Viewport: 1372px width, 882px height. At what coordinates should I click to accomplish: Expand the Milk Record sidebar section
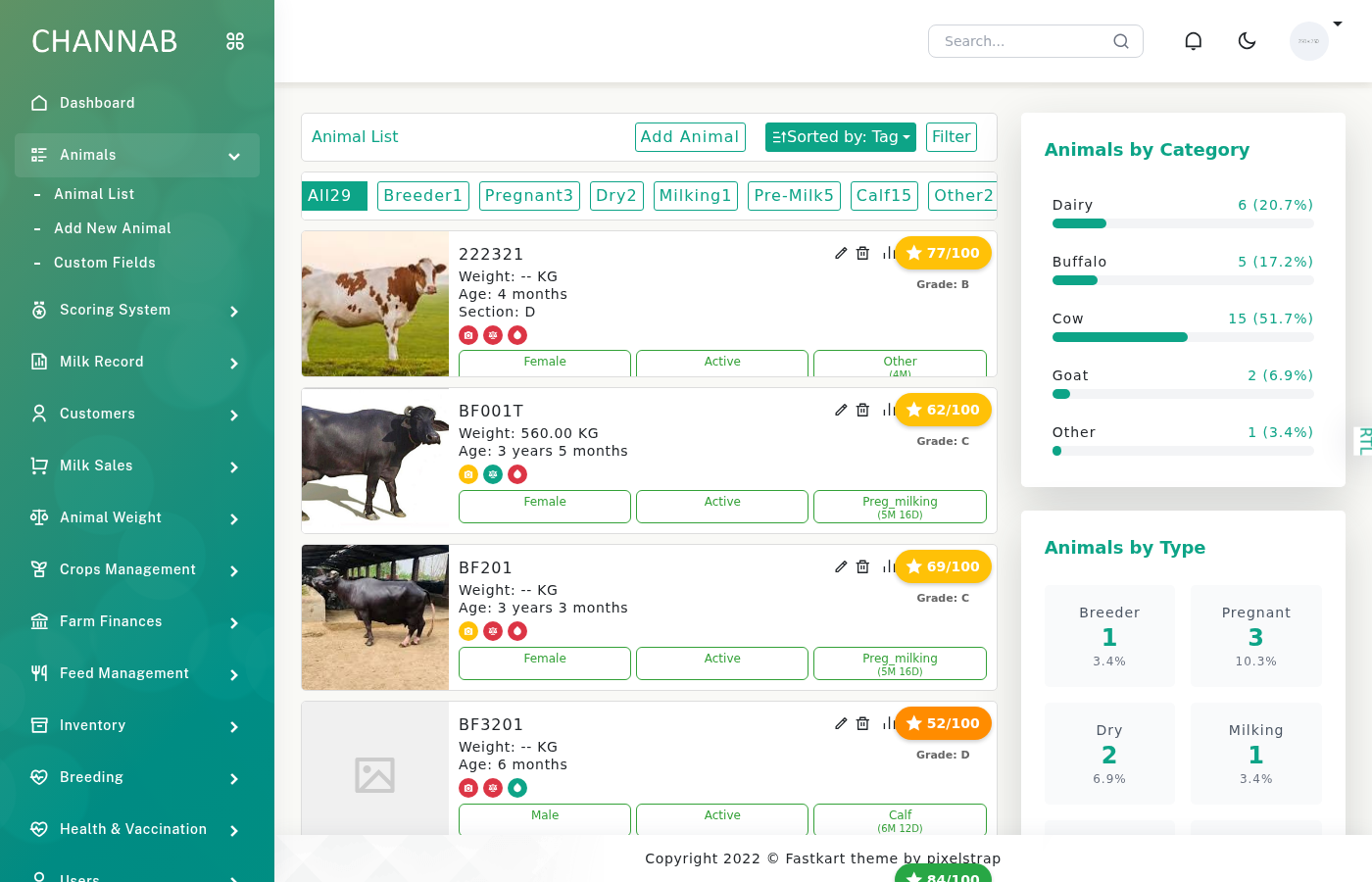136,362
